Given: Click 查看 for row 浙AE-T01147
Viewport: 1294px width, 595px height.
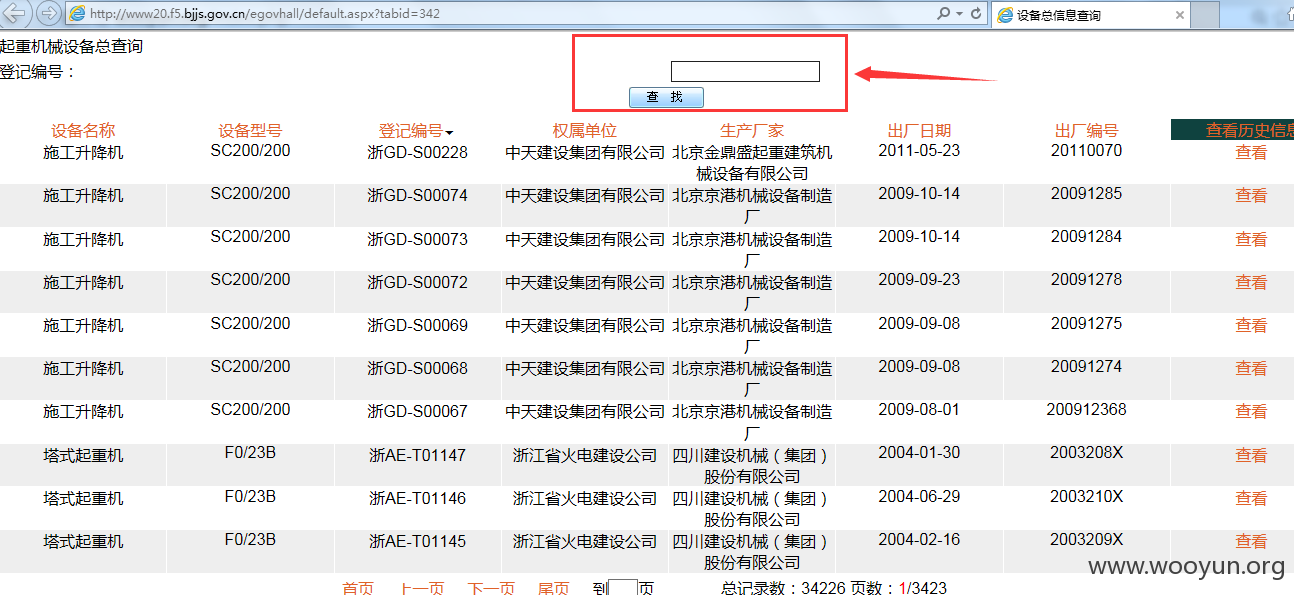Looking at the screenshot, I should click(x=1251, y=455).
